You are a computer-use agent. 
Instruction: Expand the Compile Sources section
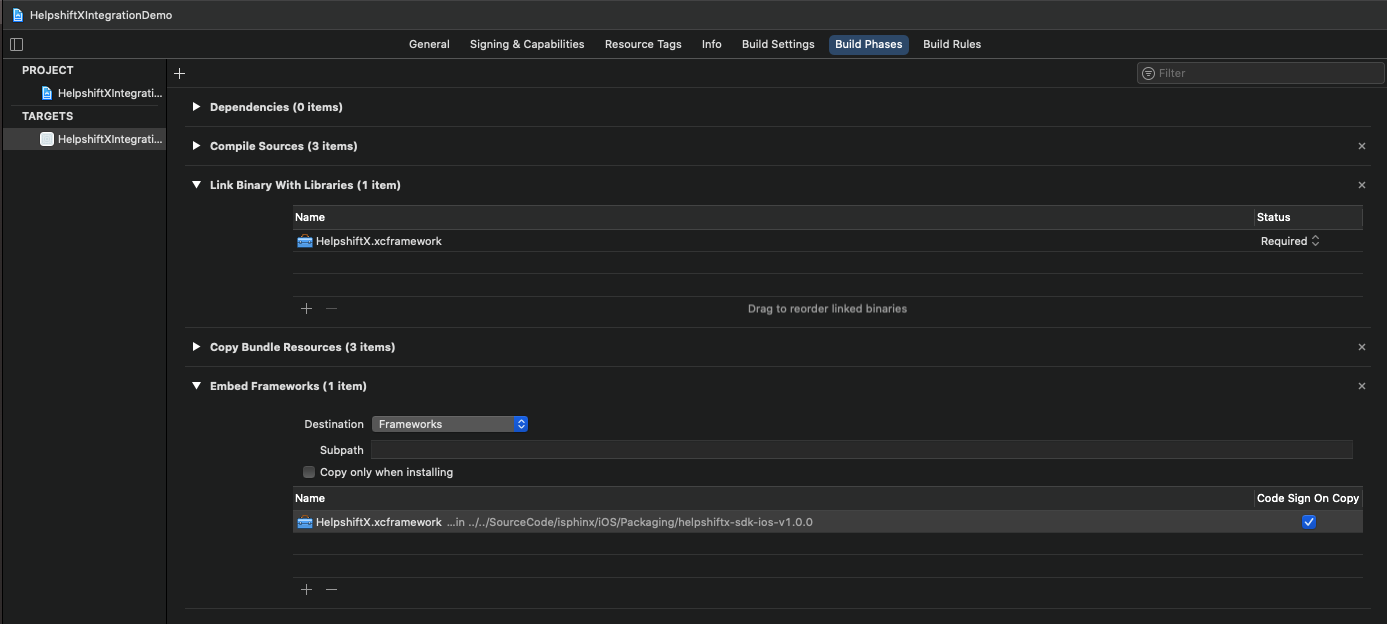(197, 146)
